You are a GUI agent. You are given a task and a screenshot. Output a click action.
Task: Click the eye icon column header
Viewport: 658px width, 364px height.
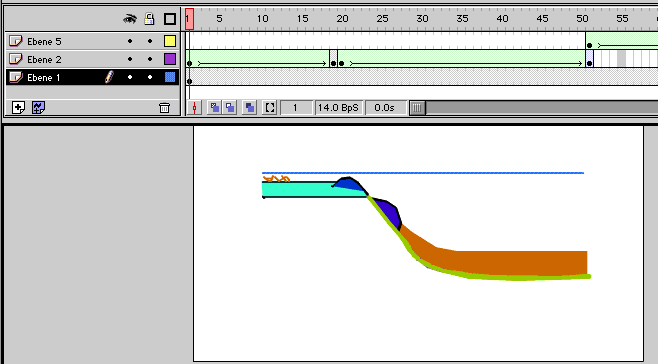click(130, 19)
